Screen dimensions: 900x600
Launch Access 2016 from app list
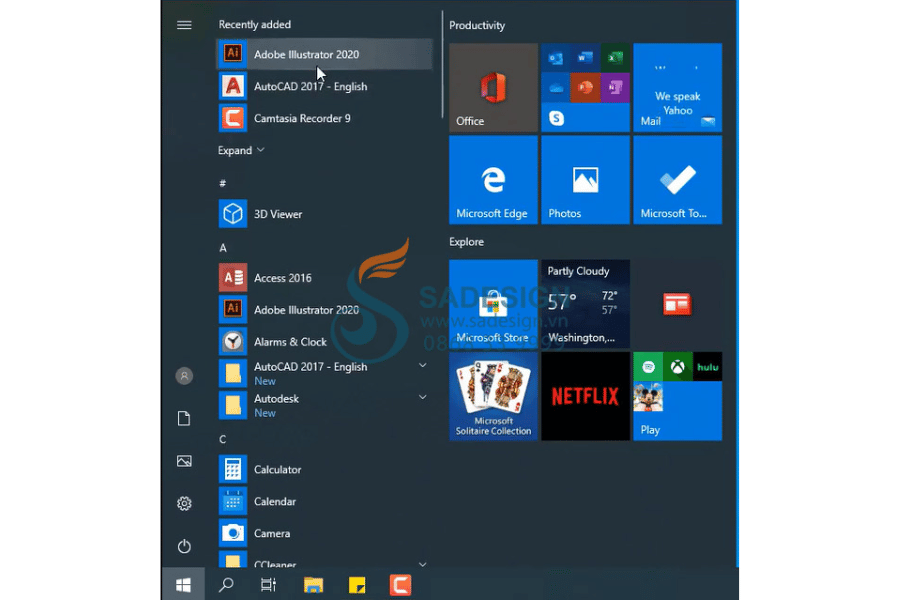pos(282,278)
